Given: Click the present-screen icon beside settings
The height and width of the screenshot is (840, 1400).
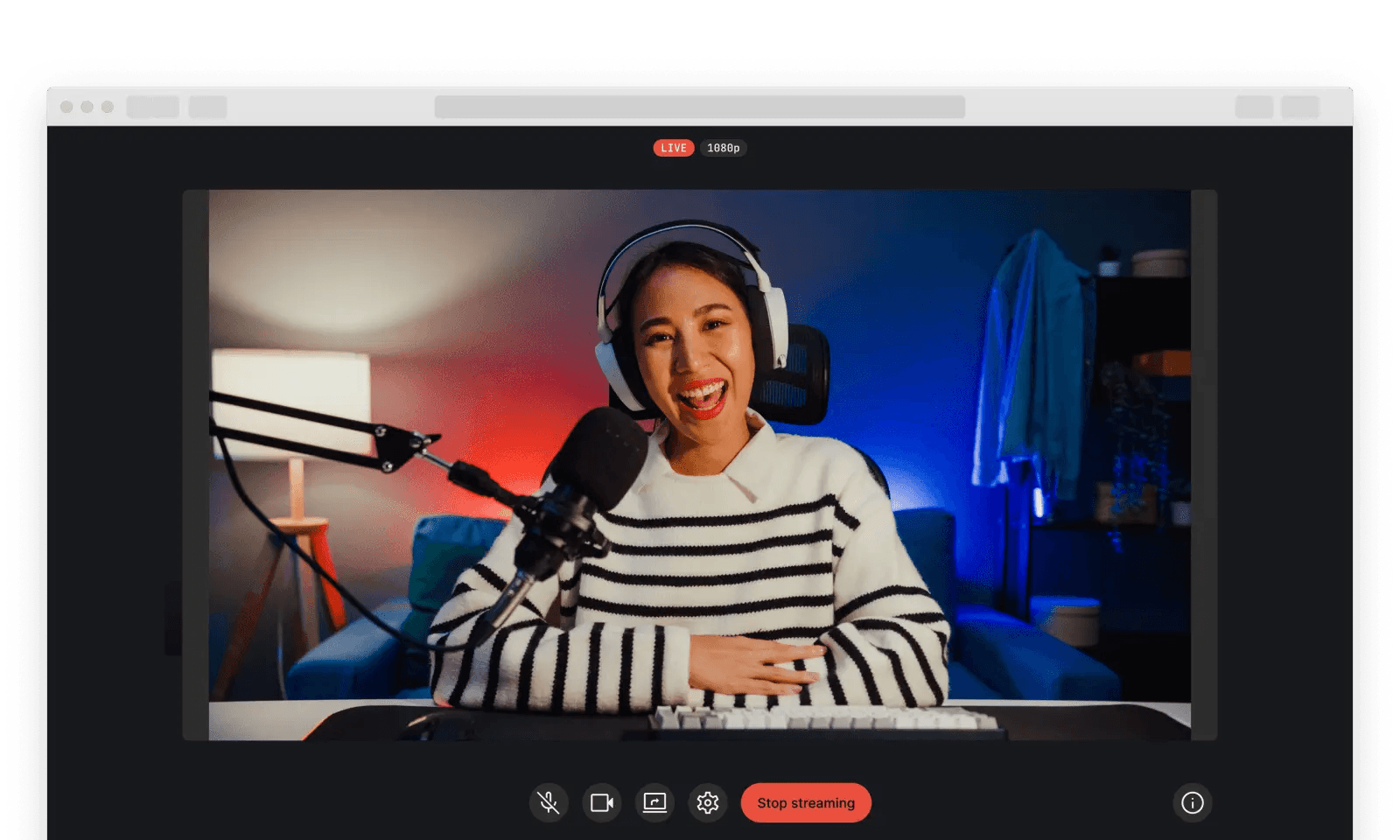Looking at the screenshot, I should point(655,802).
